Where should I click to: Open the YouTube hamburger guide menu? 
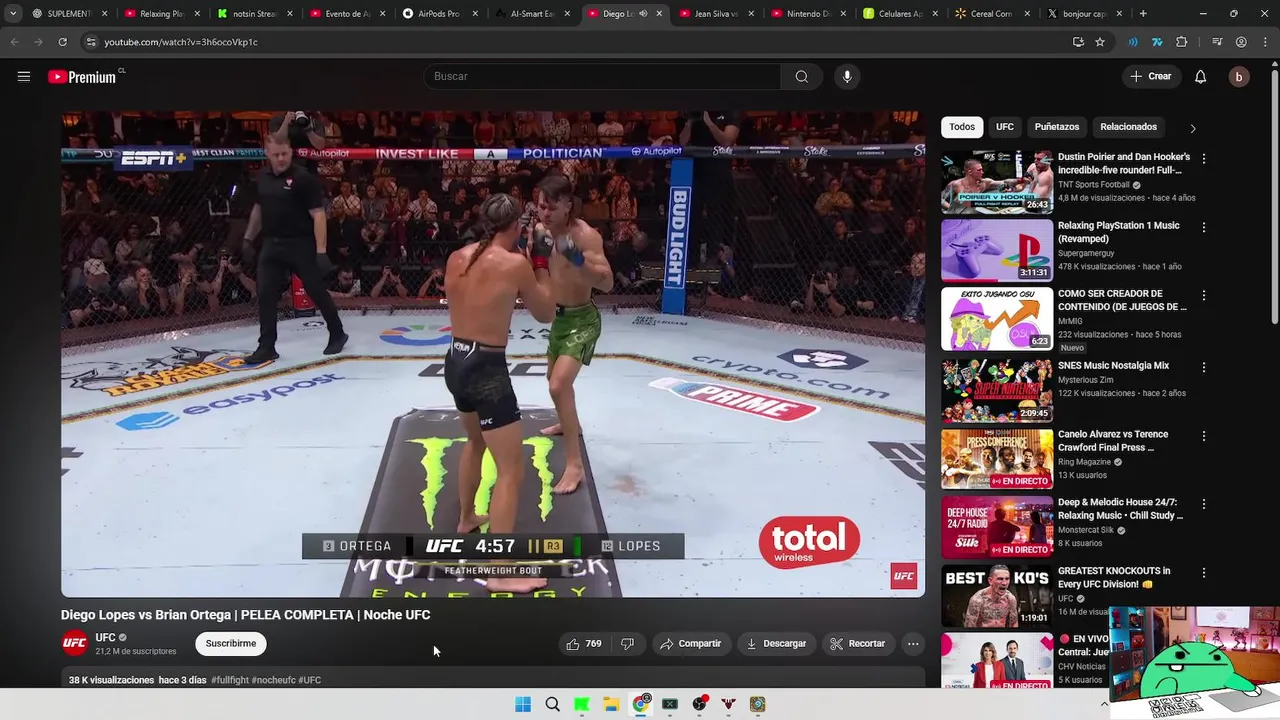[x=24, y=76]
